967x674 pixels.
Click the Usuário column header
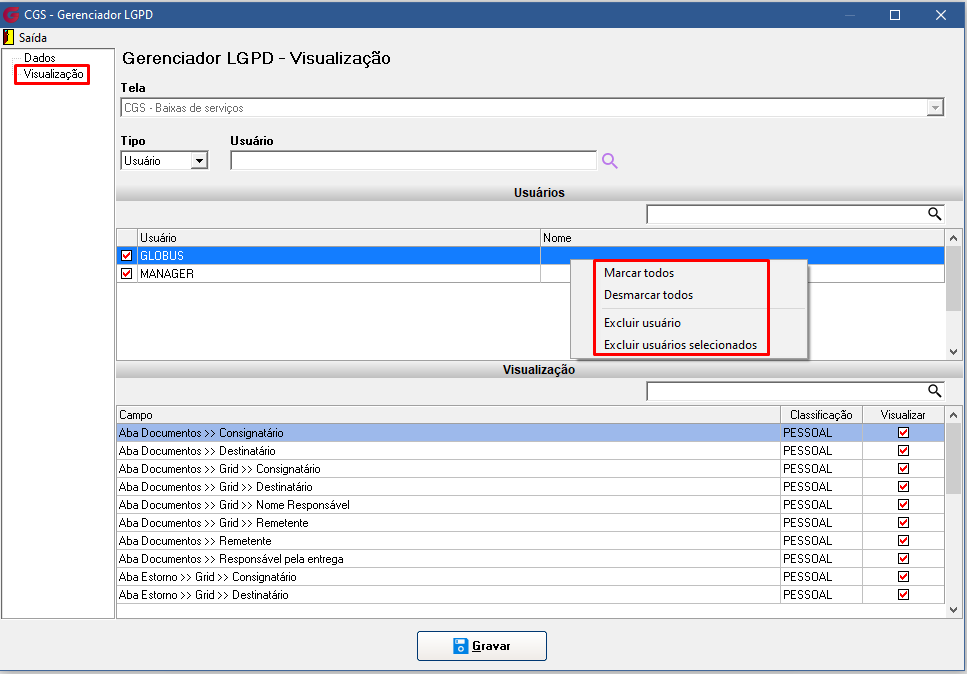pos(339,237)
